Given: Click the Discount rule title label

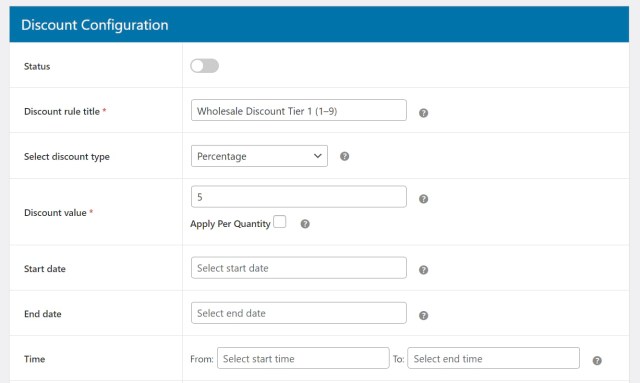Looking at the screenshot, I should coord(62,111).
